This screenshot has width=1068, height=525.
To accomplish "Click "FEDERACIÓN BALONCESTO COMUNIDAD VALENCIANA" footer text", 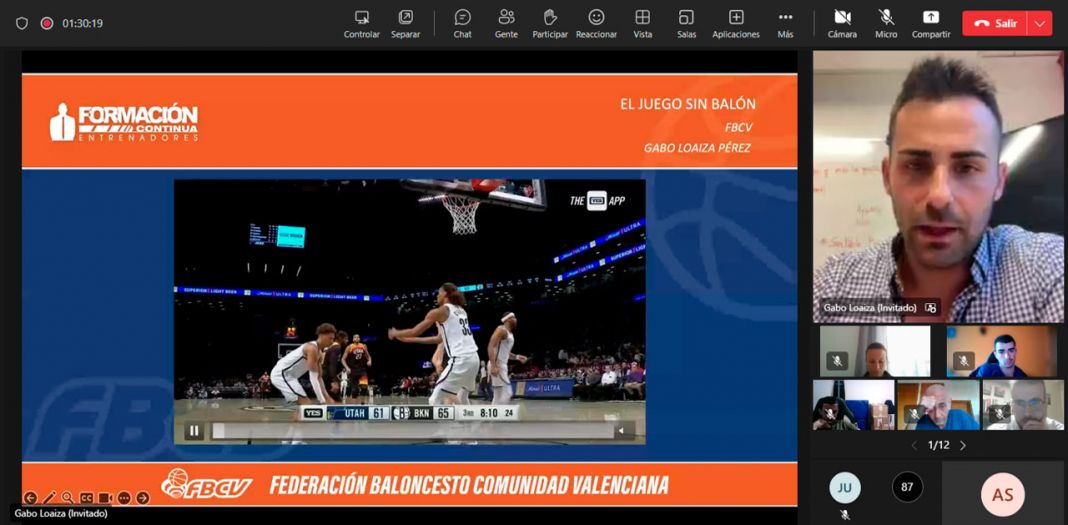I will click(469, 485).
